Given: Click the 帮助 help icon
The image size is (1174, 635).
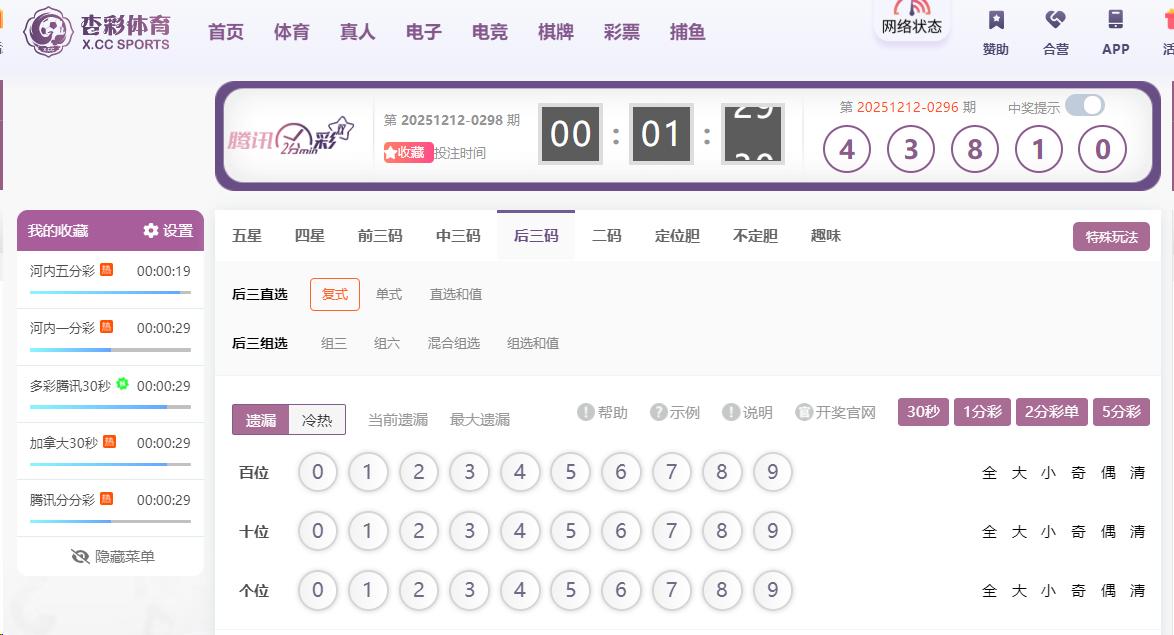Looking at the screenshot, I should point(586,412).
